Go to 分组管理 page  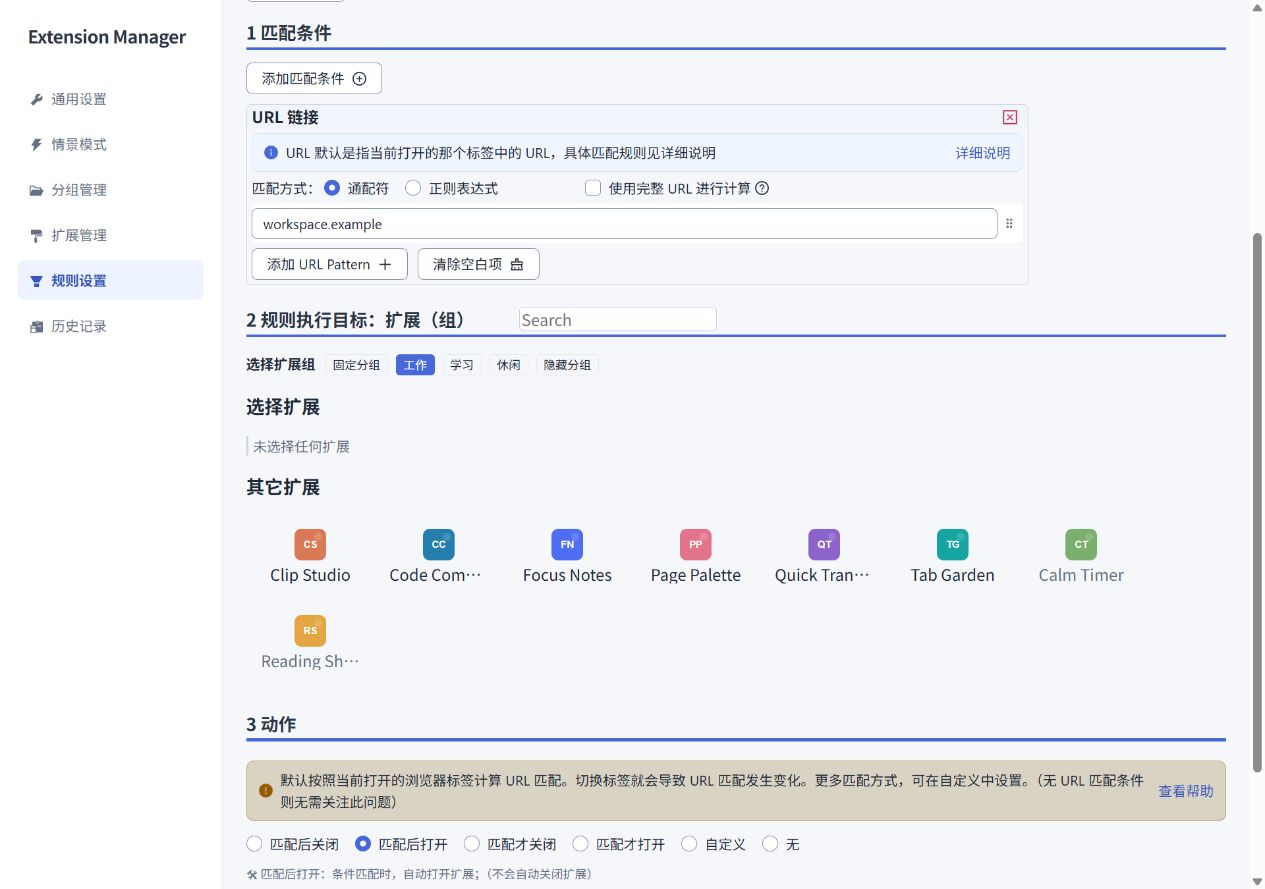(110, 190)
